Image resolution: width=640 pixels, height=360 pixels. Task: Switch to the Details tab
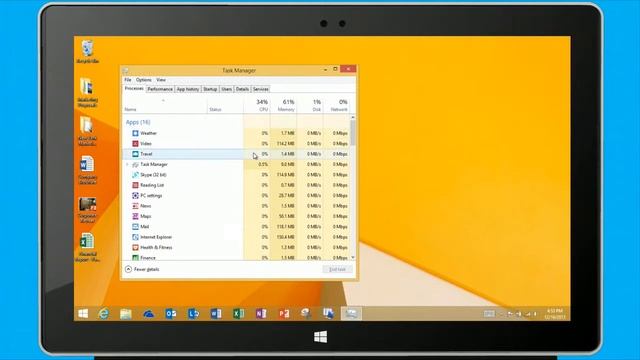(242, 89)
